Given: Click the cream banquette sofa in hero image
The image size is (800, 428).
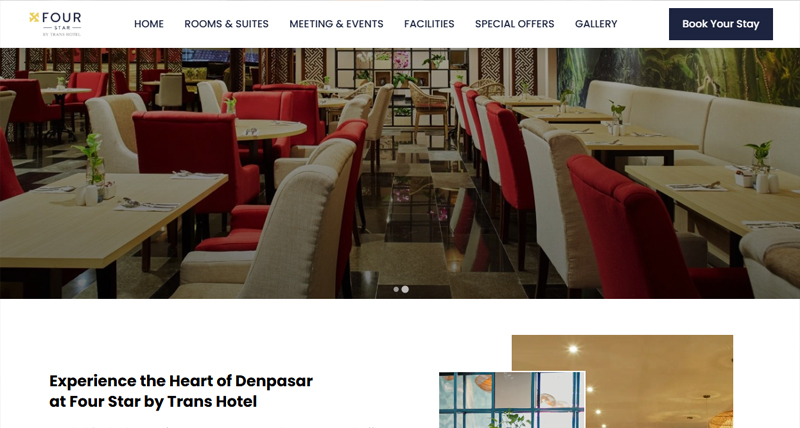Looking at the screenshot, I should point(694,120).
